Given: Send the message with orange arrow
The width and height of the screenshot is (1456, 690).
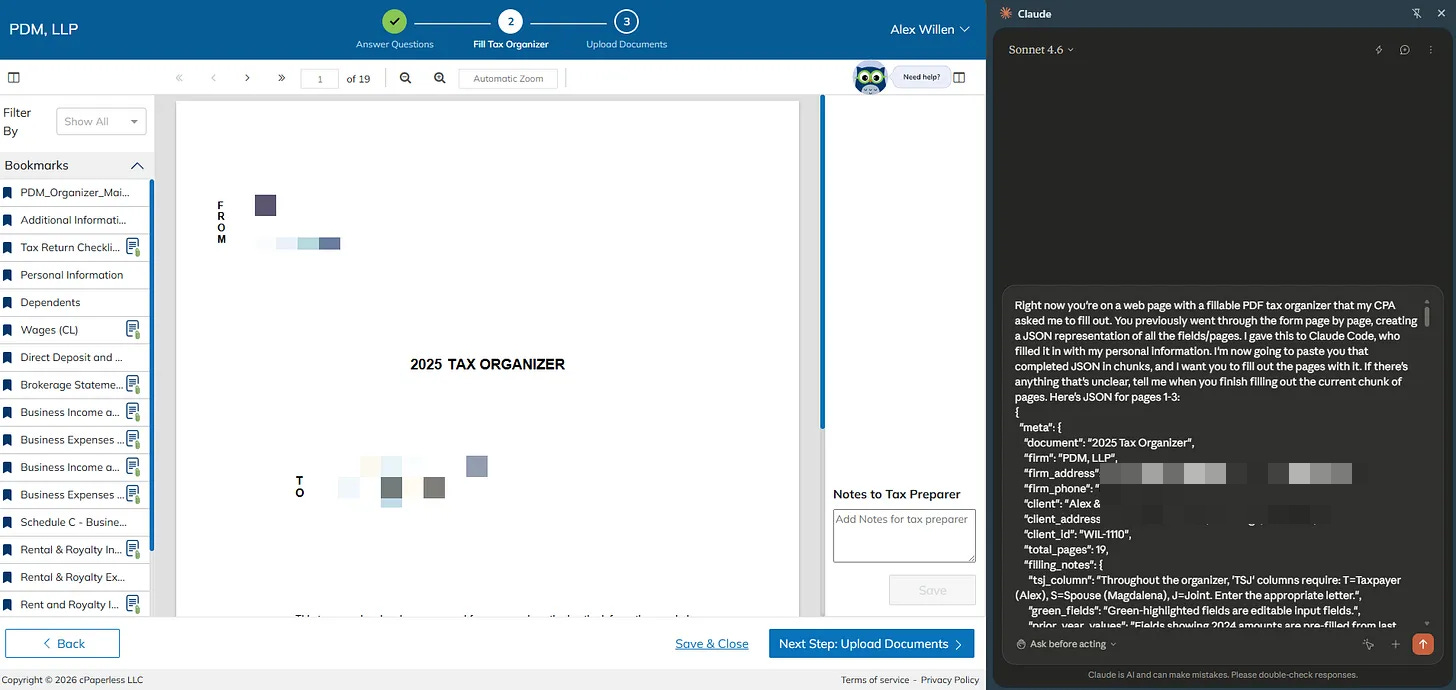Looking at the screenshot, I should [x=1423, y=644].
